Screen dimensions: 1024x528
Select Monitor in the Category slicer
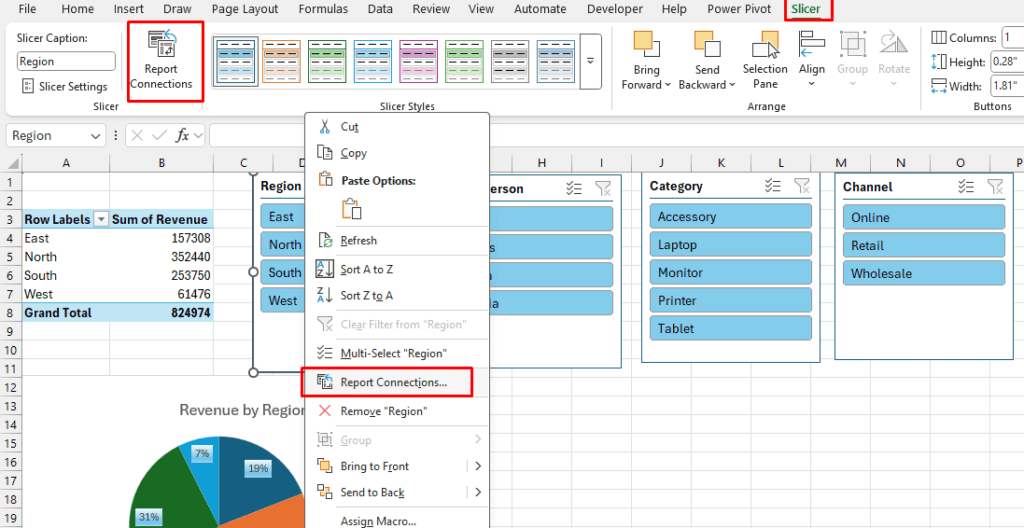pyautogui.click(x=731, y=272)
